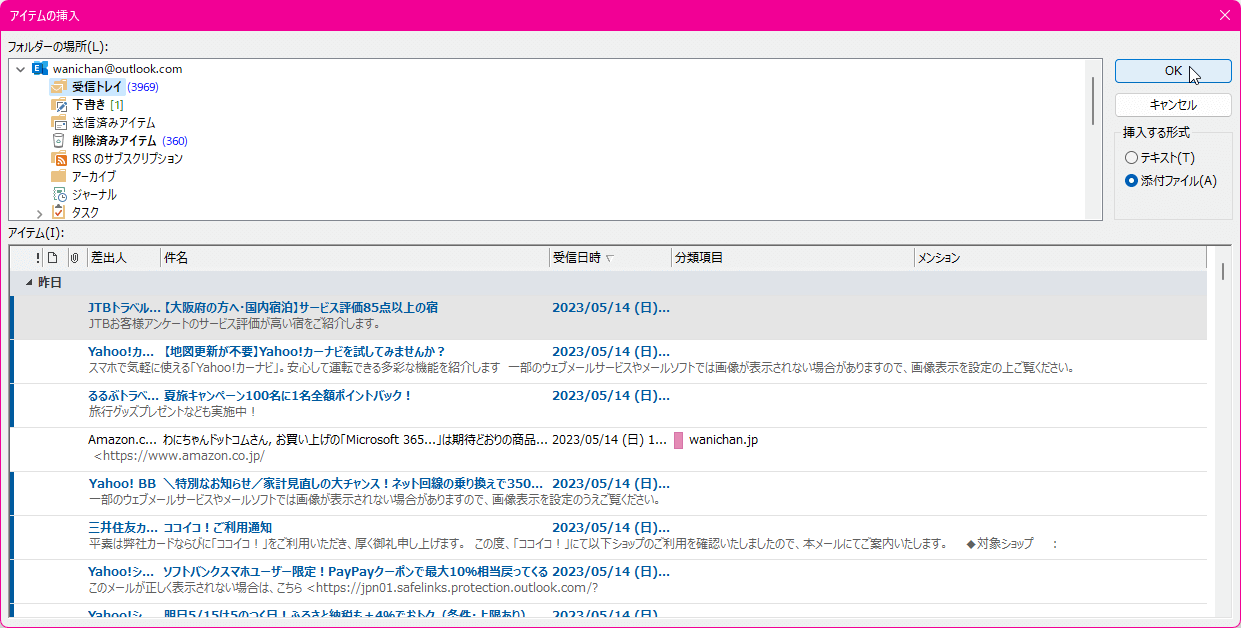Select the 下書き folder
The width and height of the screenshot is (1241, 628).
coord(89,105)
